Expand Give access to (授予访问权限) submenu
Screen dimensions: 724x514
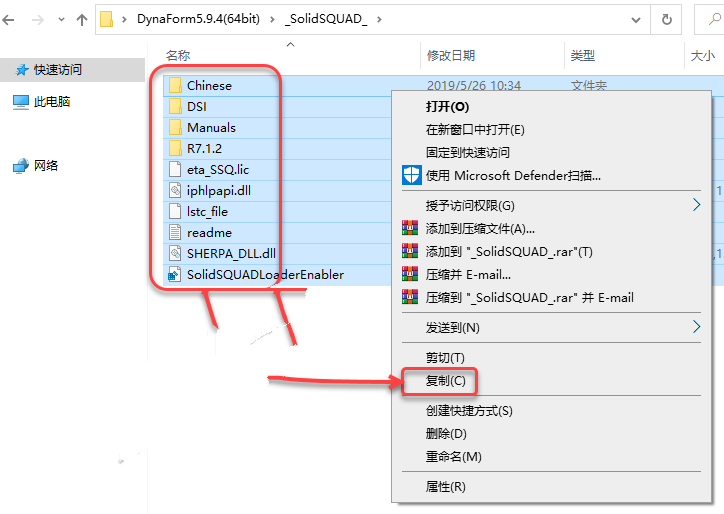pos(551,206)
